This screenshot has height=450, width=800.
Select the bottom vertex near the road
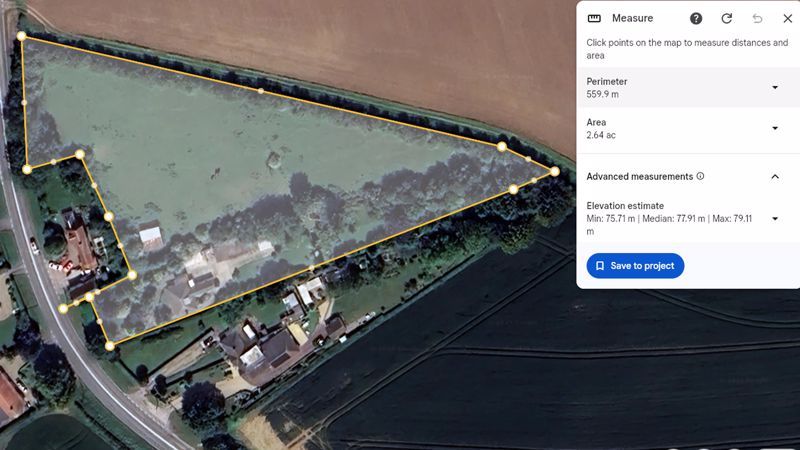tap(110, 346)
